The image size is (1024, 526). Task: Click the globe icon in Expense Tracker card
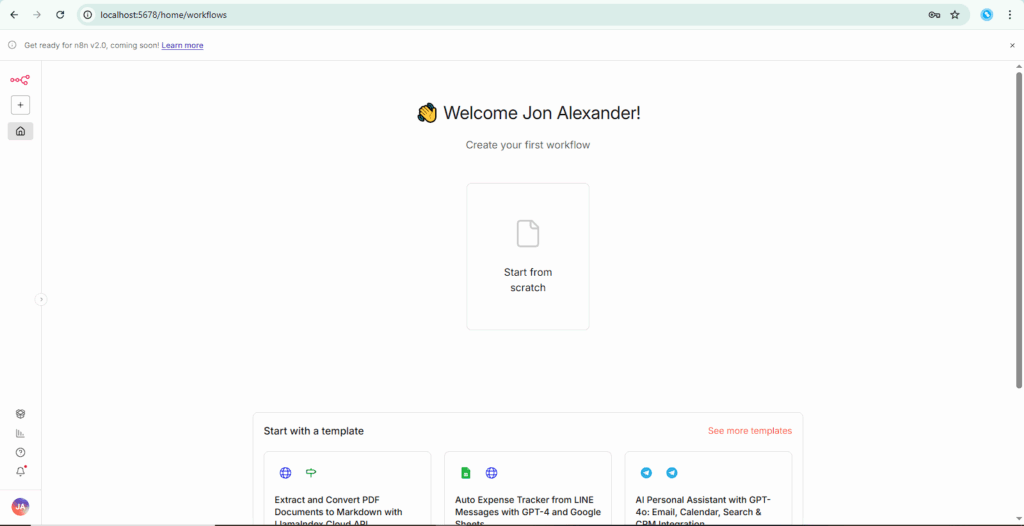click(x=492, y=473)
